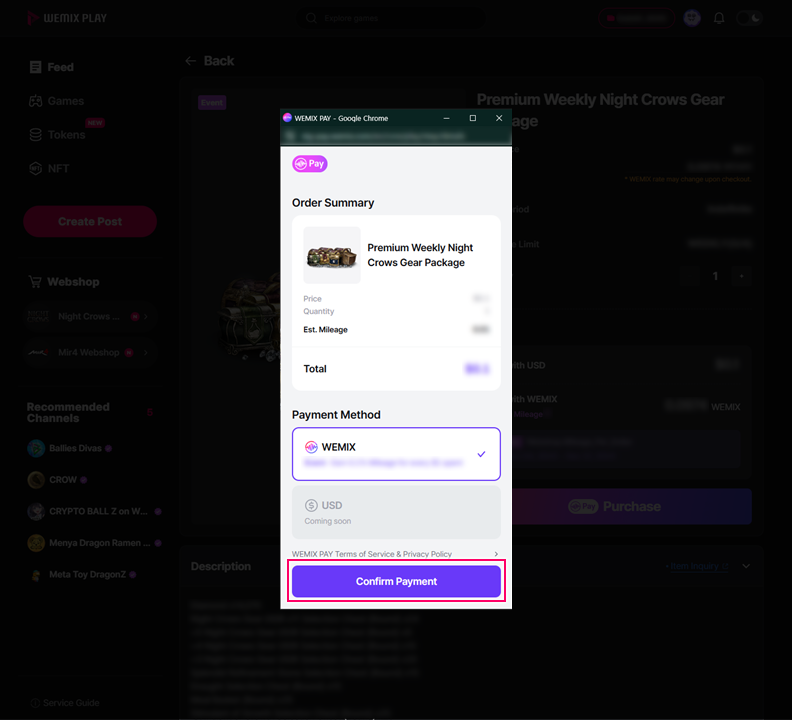Image resolution: width=792 pixels, height=720 pixels.
Task: Click the Webshop cart icon
Action: coord(35,282)
